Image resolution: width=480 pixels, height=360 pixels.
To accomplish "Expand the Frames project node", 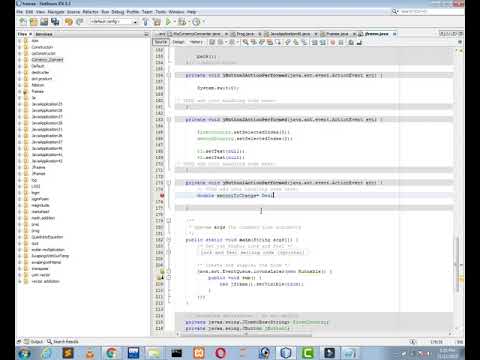I will point(19,91).
